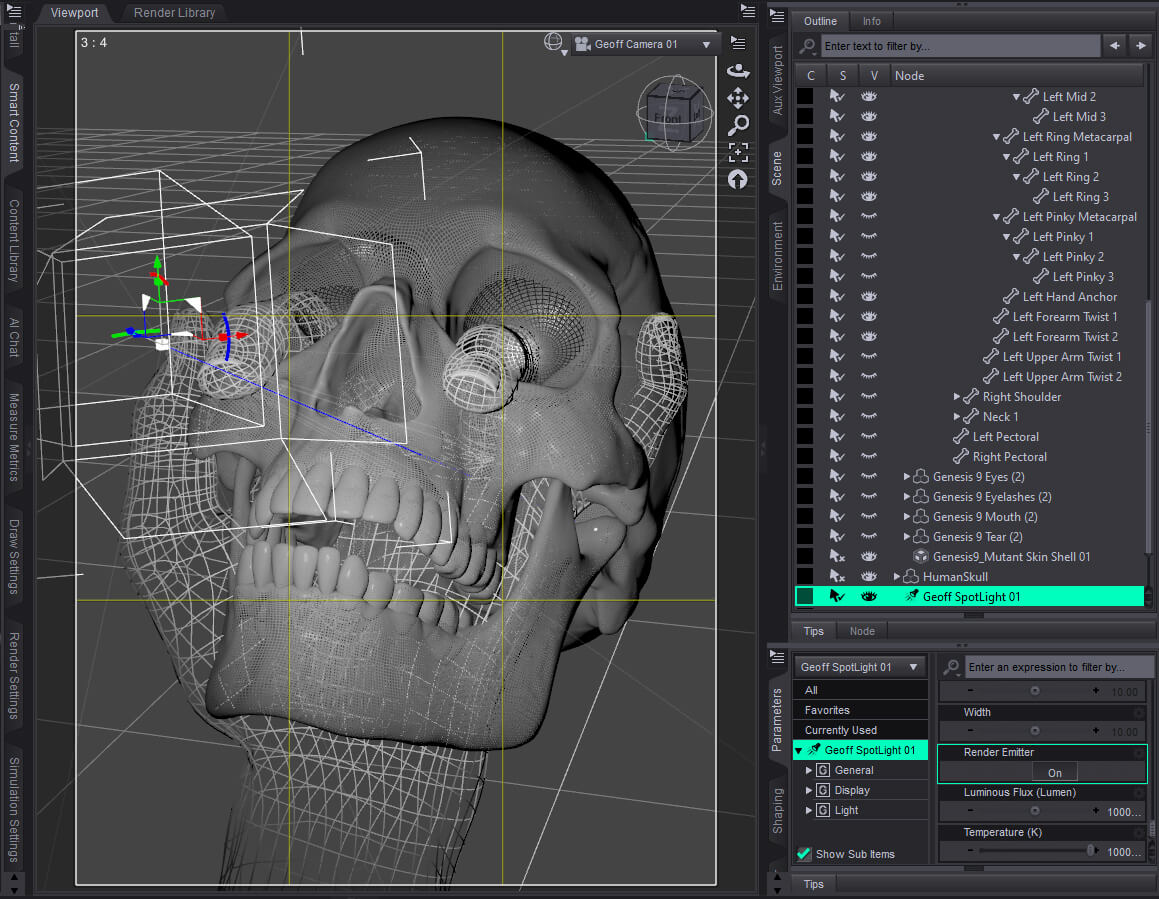This screenshot has width=1159, height=899.
Task: Toggle selectable icon for HumanSkull row
Action: pos(837,576)
